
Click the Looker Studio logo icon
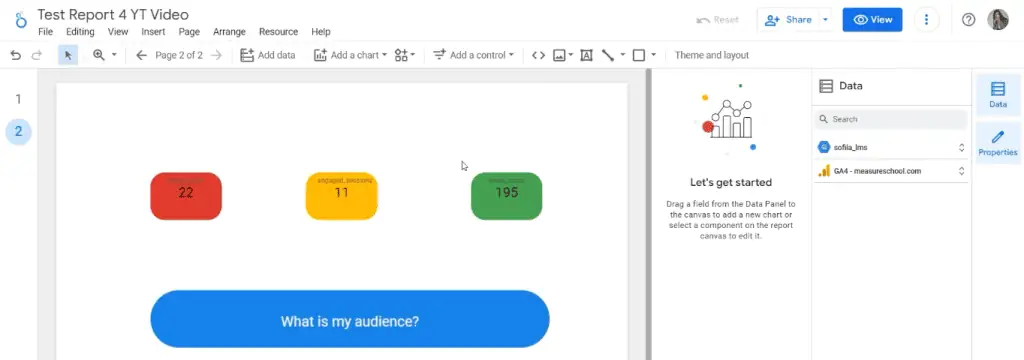pyautogui.click(x=21, y=20)
